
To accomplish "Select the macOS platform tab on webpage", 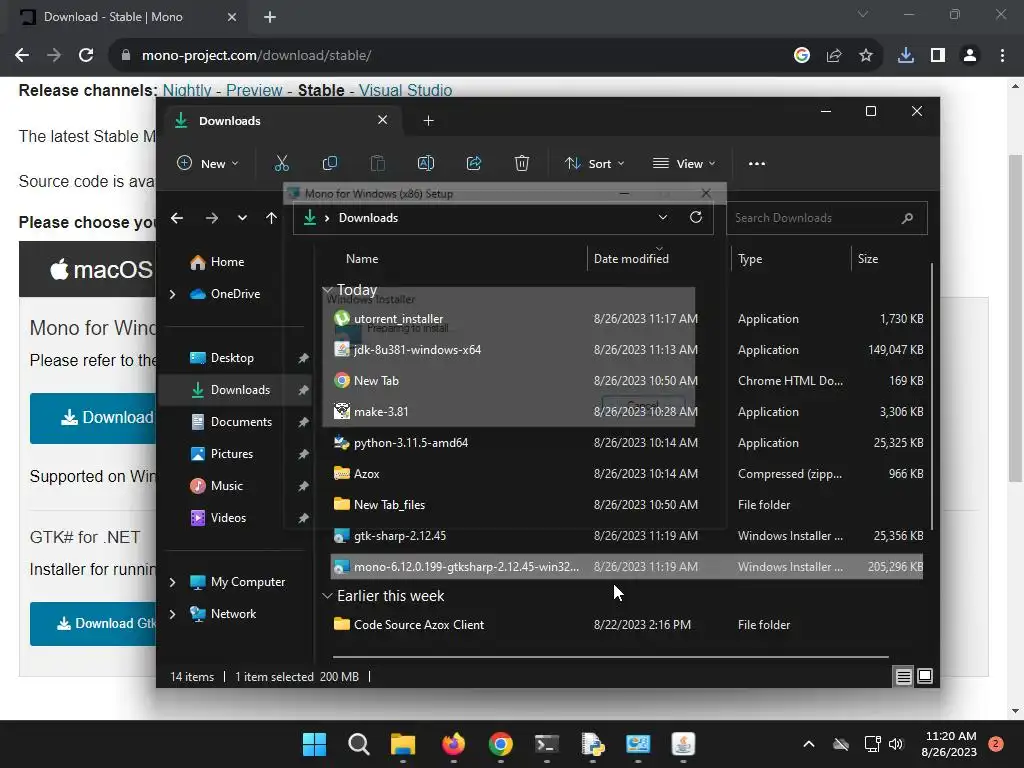I will tap(88, 269).
